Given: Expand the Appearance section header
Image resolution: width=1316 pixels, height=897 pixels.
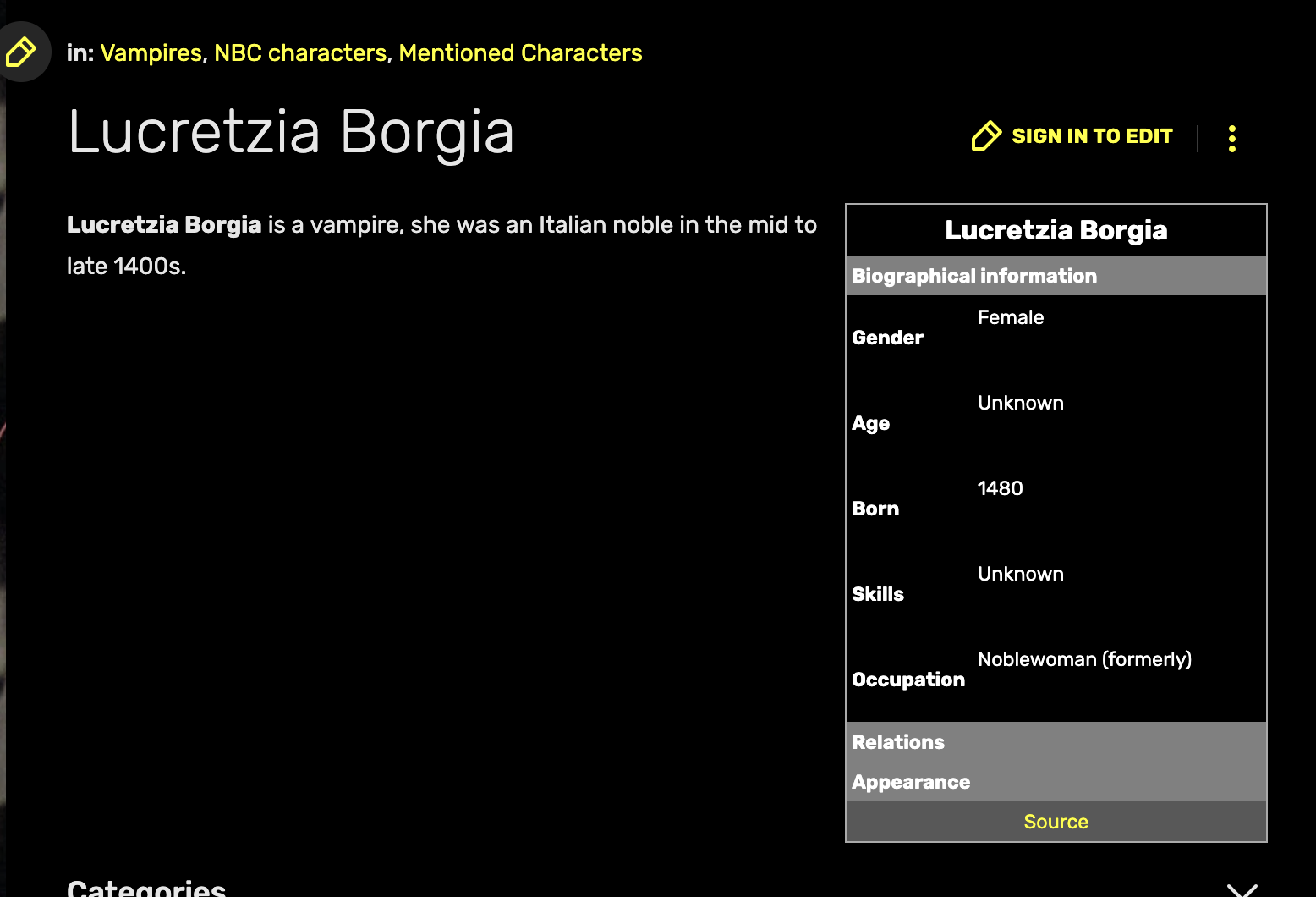Looking at the screenshot, I should pos(911,782).
